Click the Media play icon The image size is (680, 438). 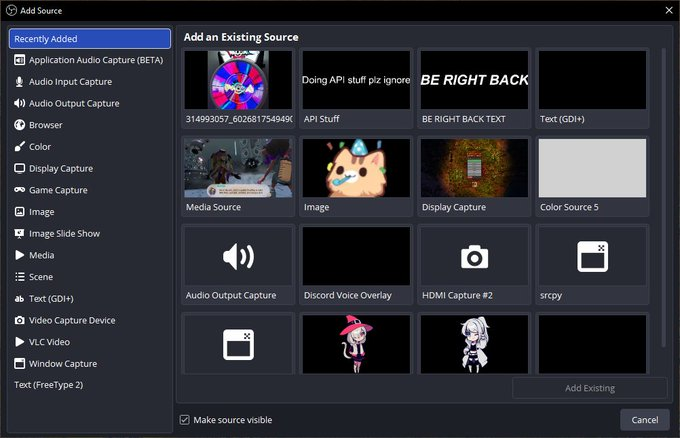pos(19,255)
